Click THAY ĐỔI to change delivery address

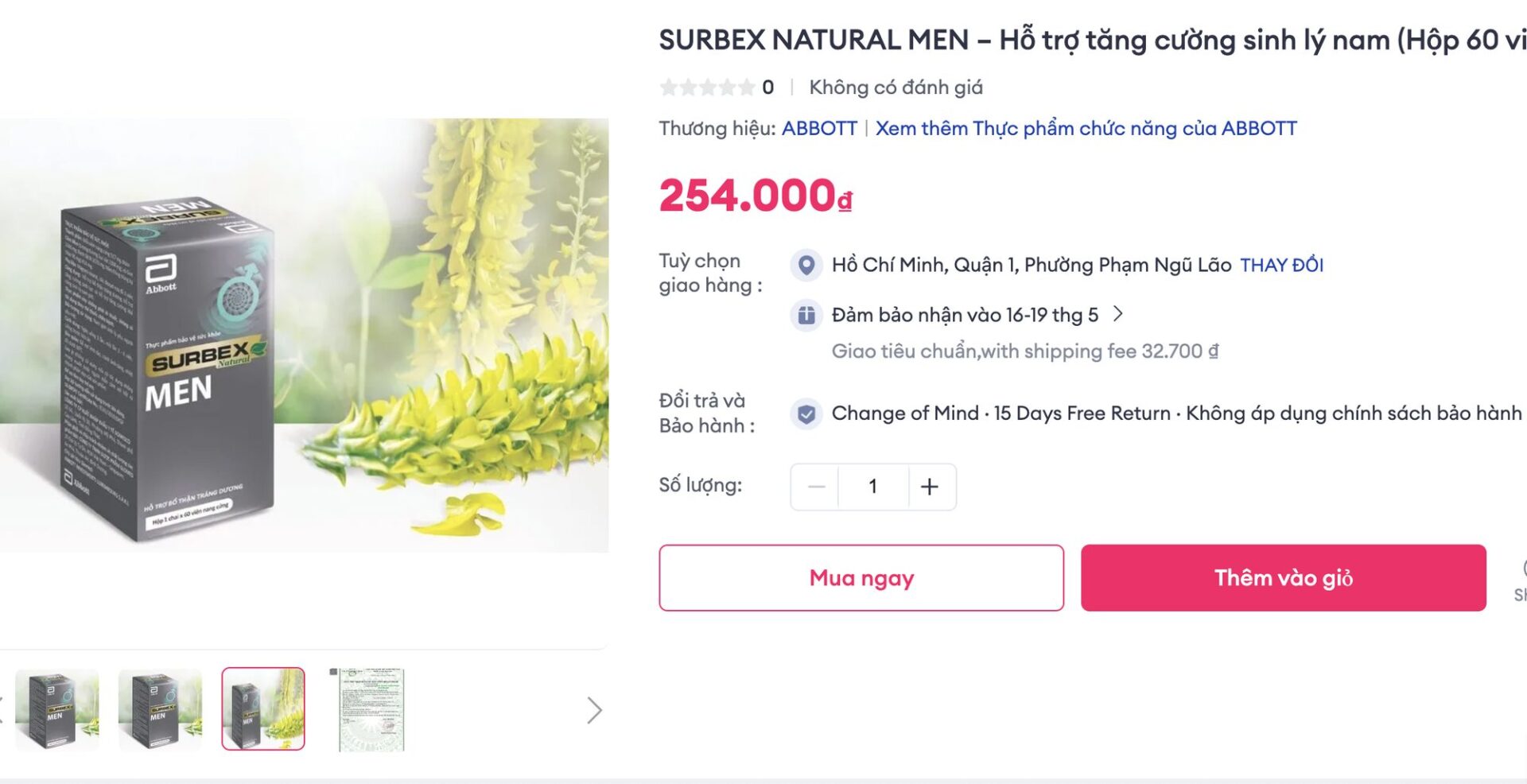(1281, 265)
